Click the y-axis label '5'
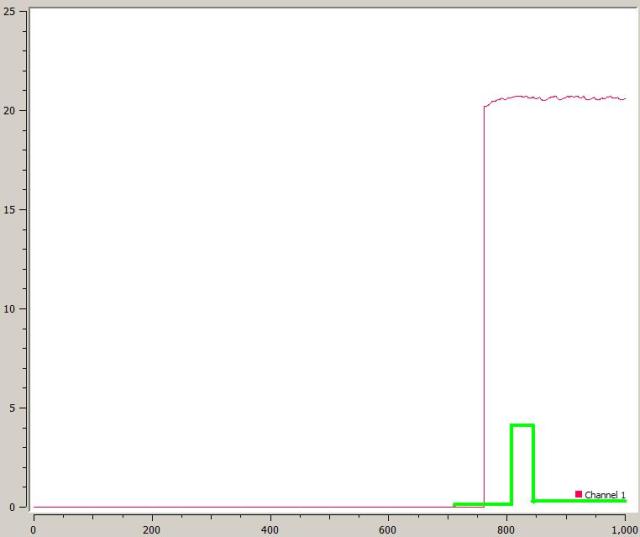The image size is (640, 537). click(12, 408)
